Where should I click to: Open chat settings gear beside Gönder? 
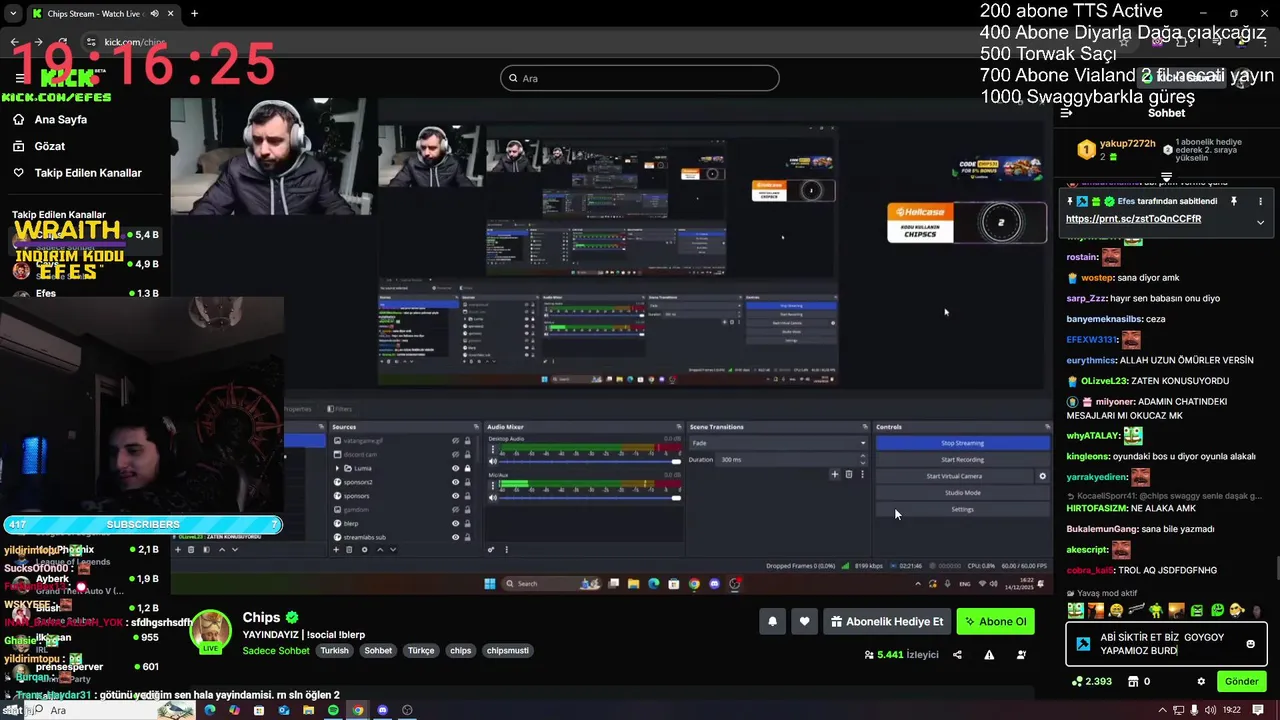click(x=1201, y=681)
